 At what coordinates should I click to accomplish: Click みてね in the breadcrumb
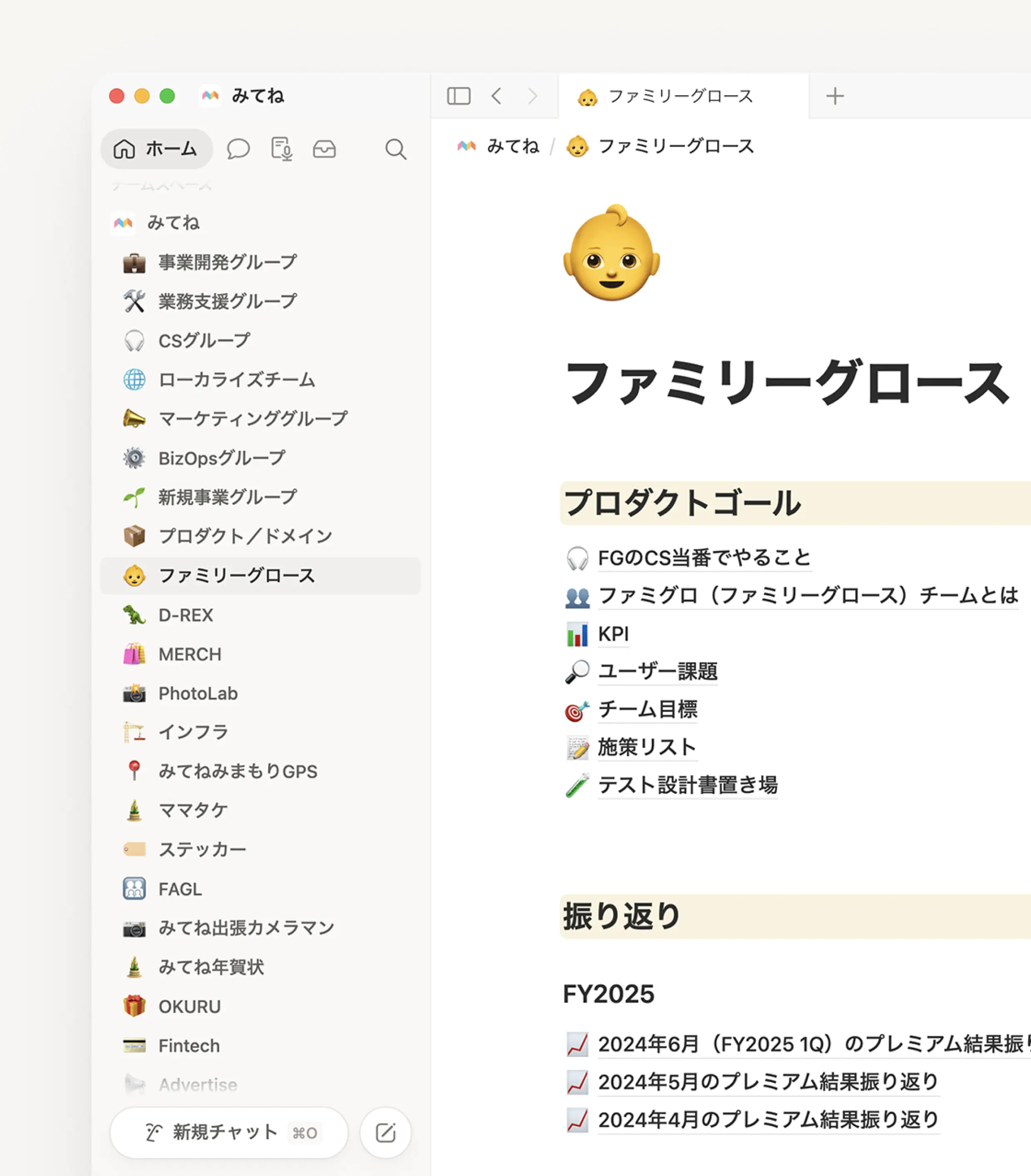499,146
